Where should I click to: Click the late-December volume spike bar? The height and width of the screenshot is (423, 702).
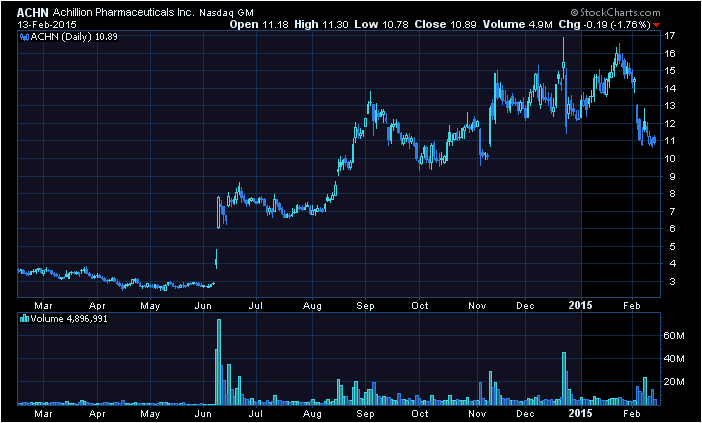coord(564,378)
